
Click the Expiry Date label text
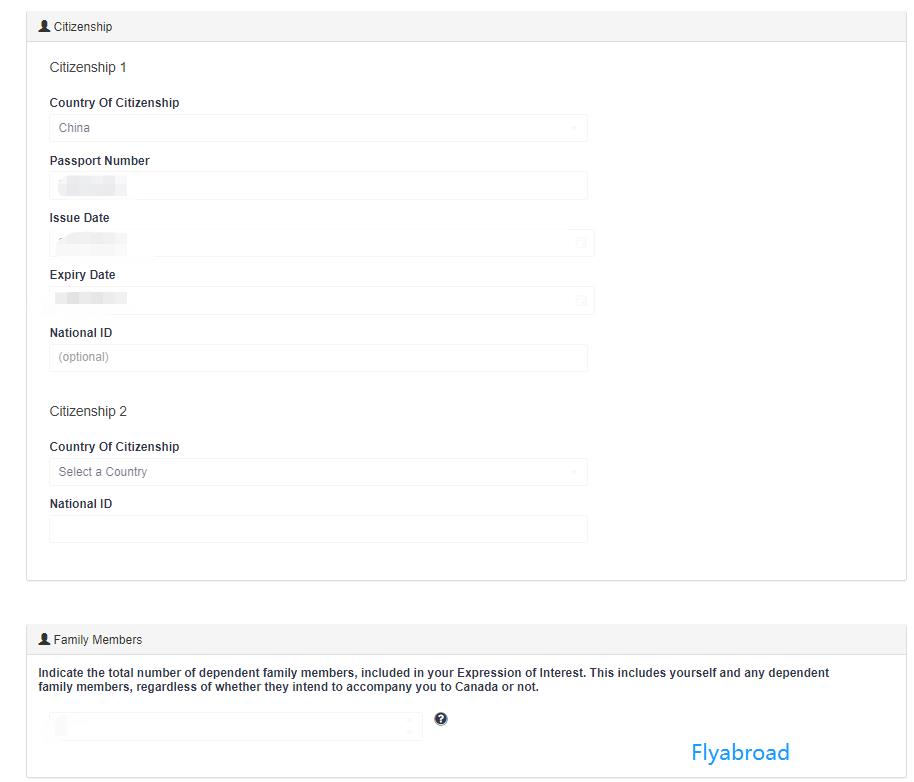(83, 275)
